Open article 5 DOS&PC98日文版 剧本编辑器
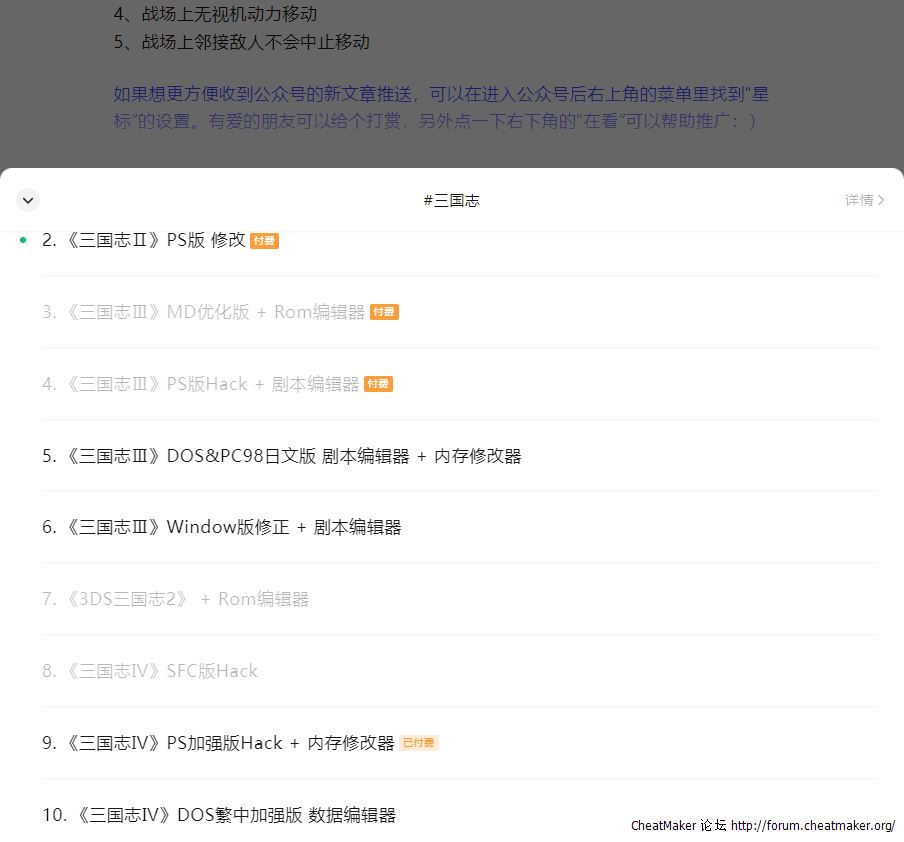Image resolution: width=904 pixels, height=842 pixels. pyautogui.click(x=282, y=456)
